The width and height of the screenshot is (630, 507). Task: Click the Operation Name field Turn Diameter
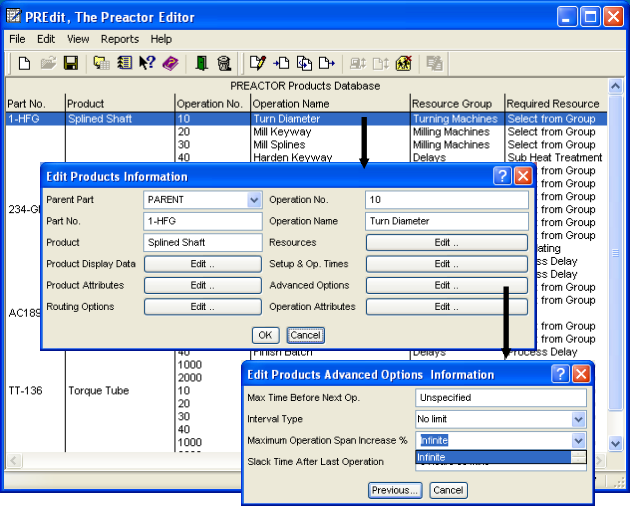point(447,221)
